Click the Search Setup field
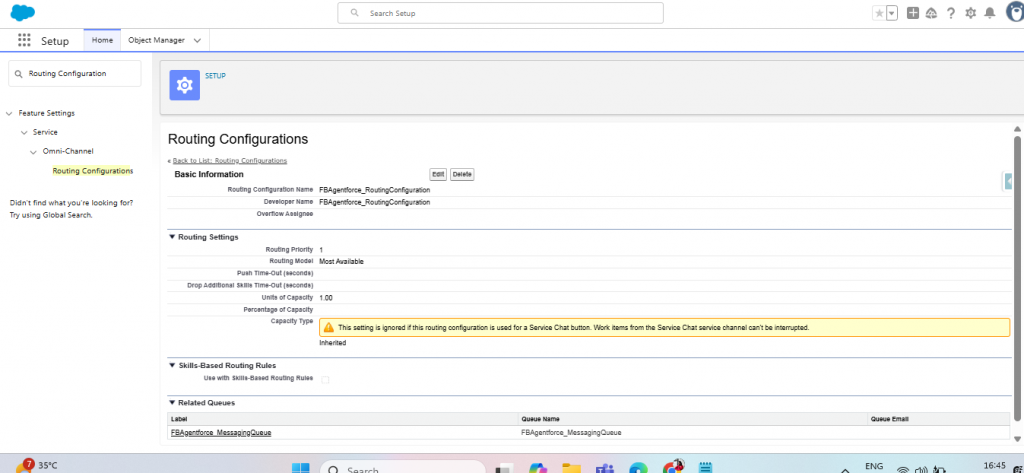The height and width of the screenshot is (473, 1024). click(500, 13)
